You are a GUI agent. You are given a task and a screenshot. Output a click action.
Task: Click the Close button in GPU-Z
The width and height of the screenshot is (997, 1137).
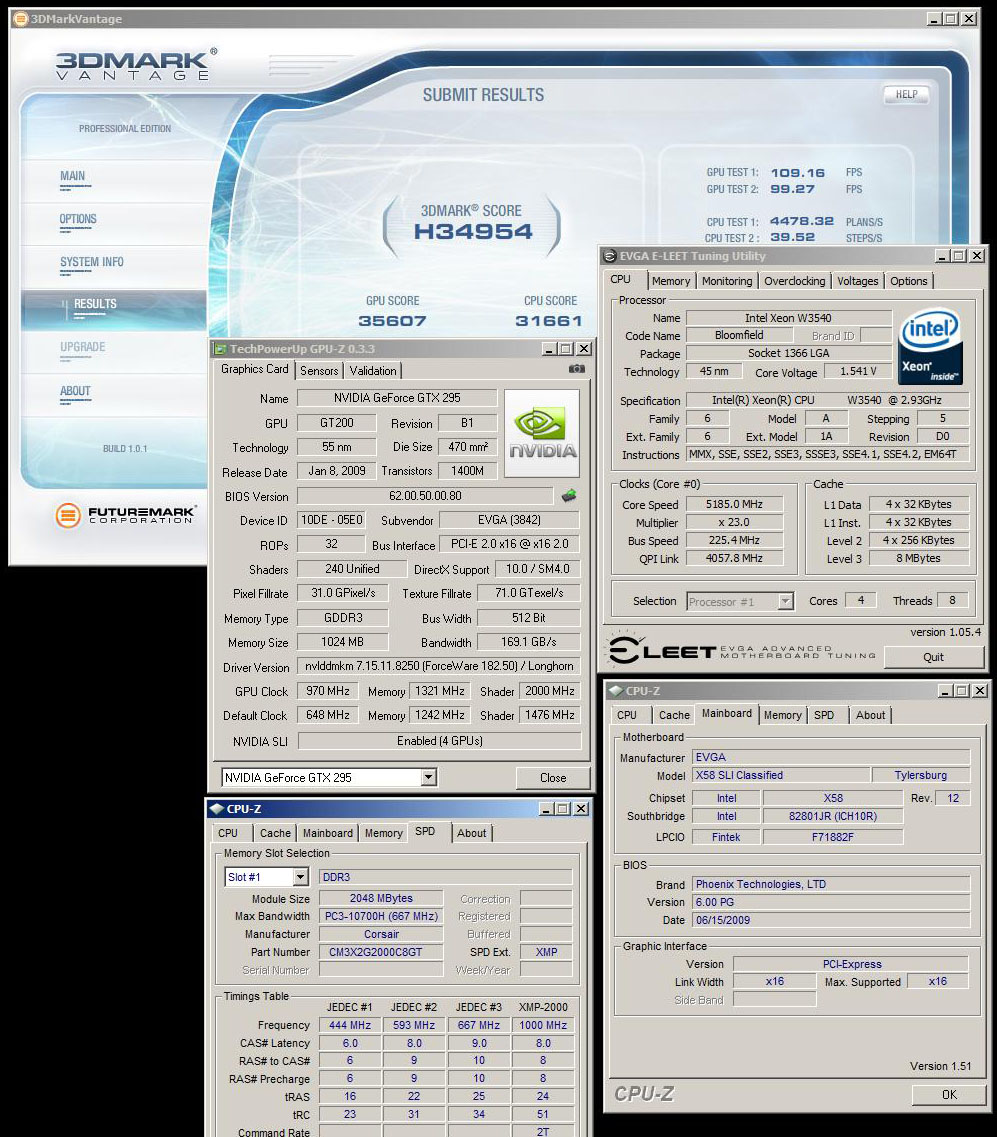[x=553, y=777]
